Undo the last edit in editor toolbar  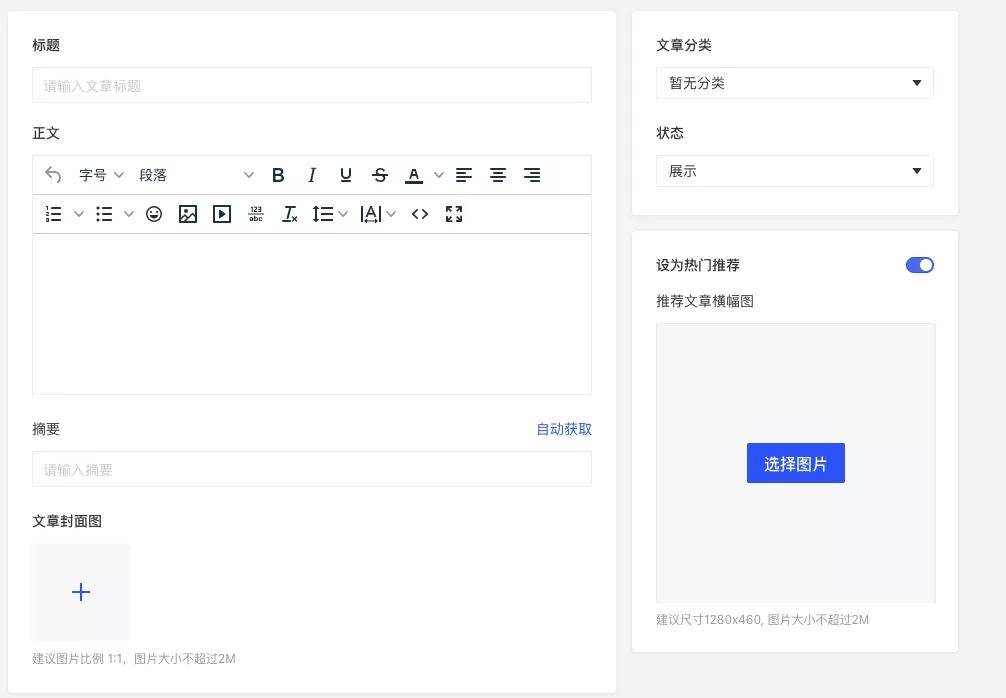(53, 174)
